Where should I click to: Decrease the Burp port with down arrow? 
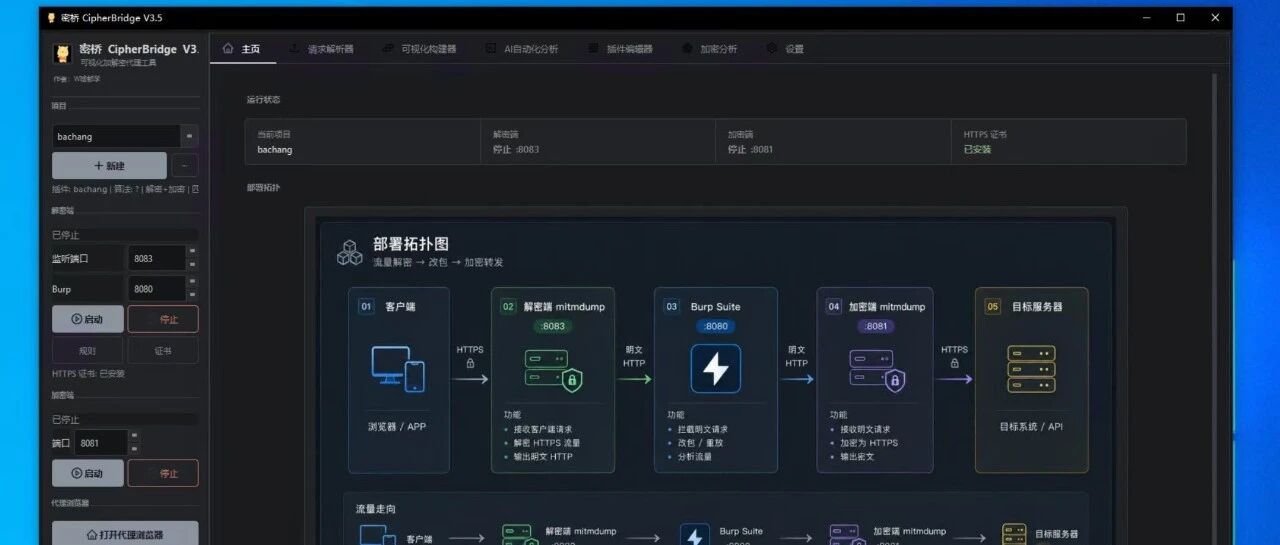pyautogui.click(x=192, y=296)
